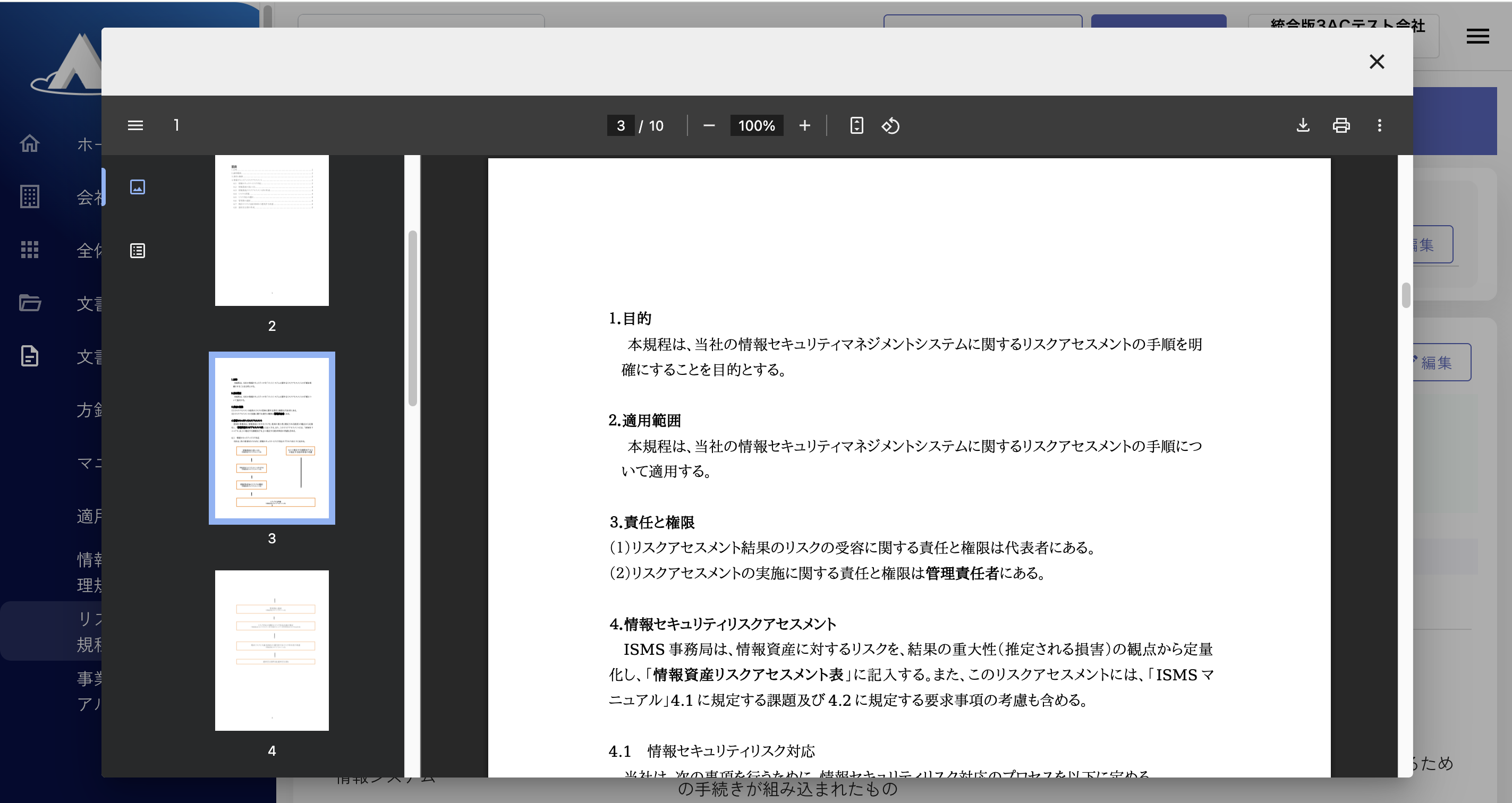This screenshot has width=1512, height=803.
Task: Click the page number input field
Action: (621, 125)
